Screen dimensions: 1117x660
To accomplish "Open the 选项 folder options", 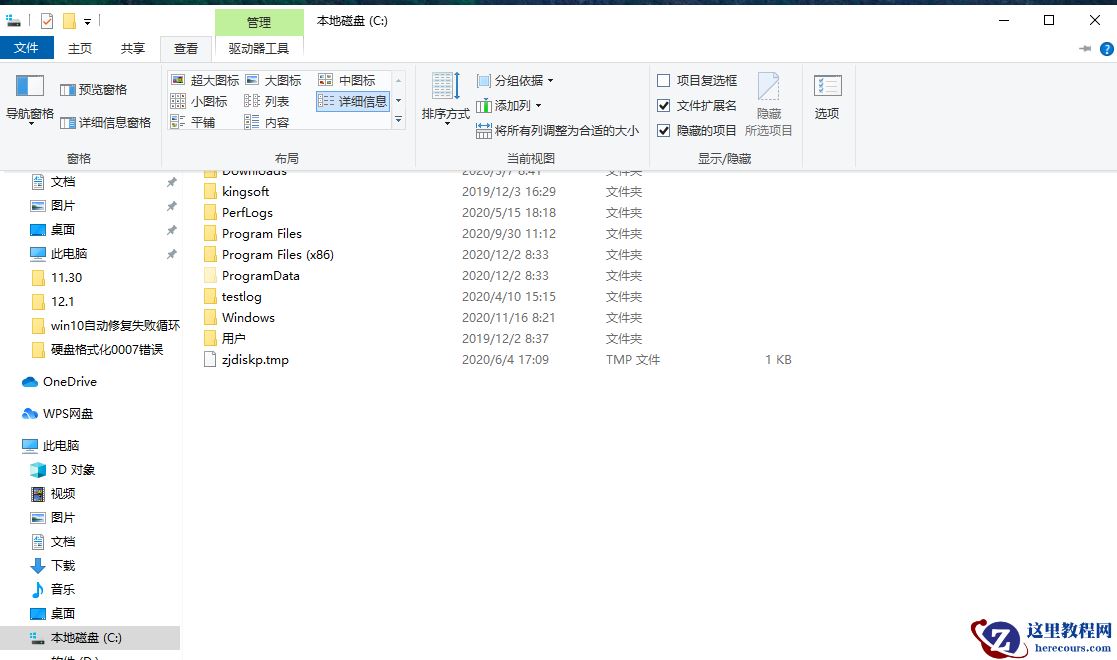I will tap(827, 97).
